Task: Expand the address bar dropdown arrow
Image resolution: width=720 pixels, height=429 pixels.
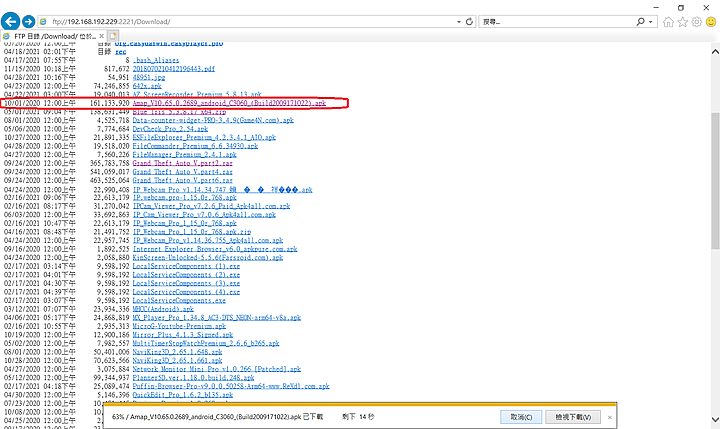Action: pos(459,22)
